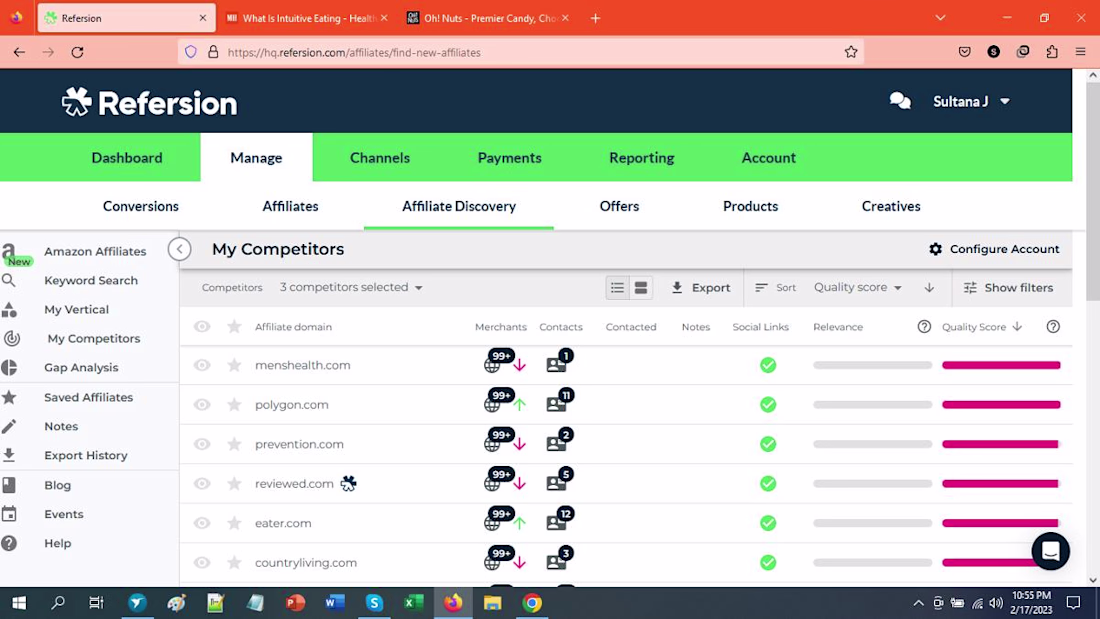1100x619 pixels.
Task: Expand the 3 competitors selected dropdown
Action: point(351,288)
